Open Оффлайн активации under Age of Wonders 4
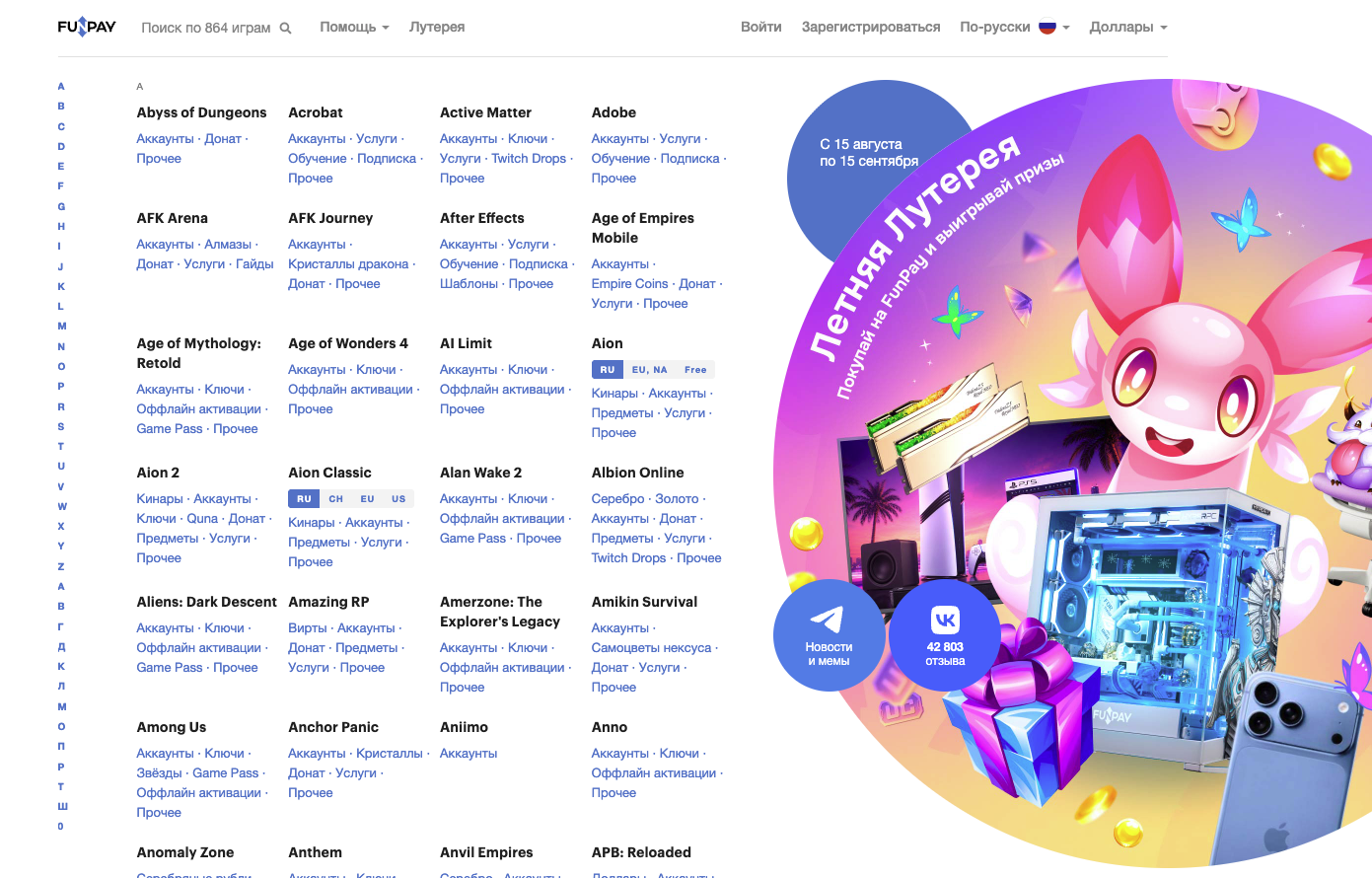This screenshot has height=878, width=1372. coord(350,390)
